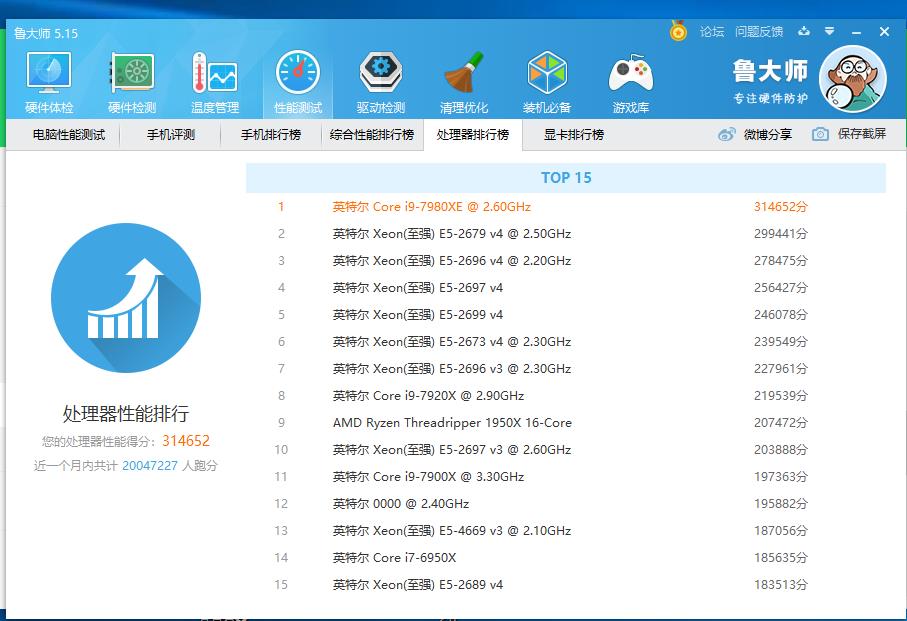The height and width of the screenshot is (621, 907).
Task: Open 硬件检测 hardware detection icon
Action: [x=132, y=81]
